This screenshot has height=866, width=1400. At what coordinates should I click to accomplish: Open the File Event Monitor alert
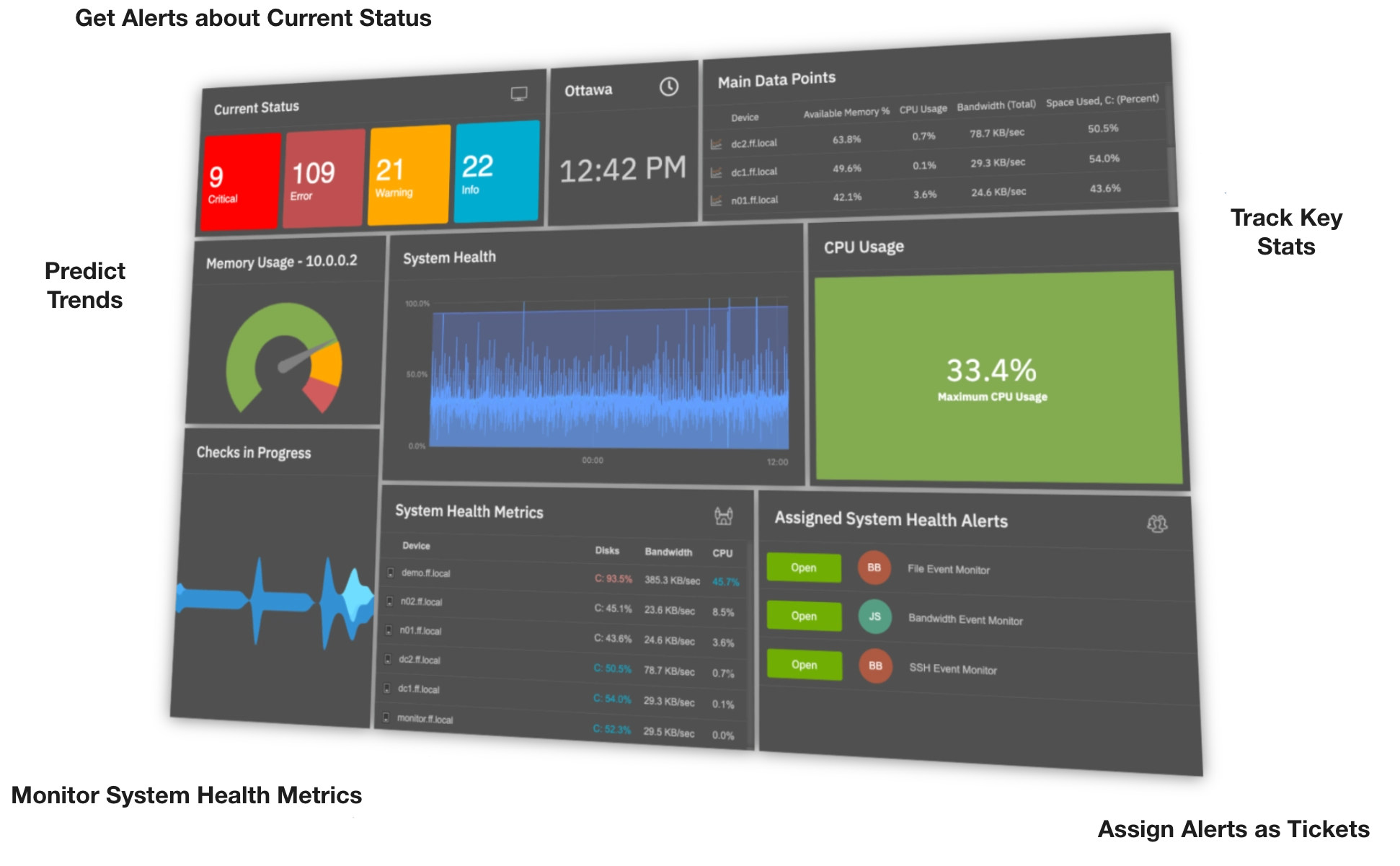pyautogui.click(x=803, y=567)
